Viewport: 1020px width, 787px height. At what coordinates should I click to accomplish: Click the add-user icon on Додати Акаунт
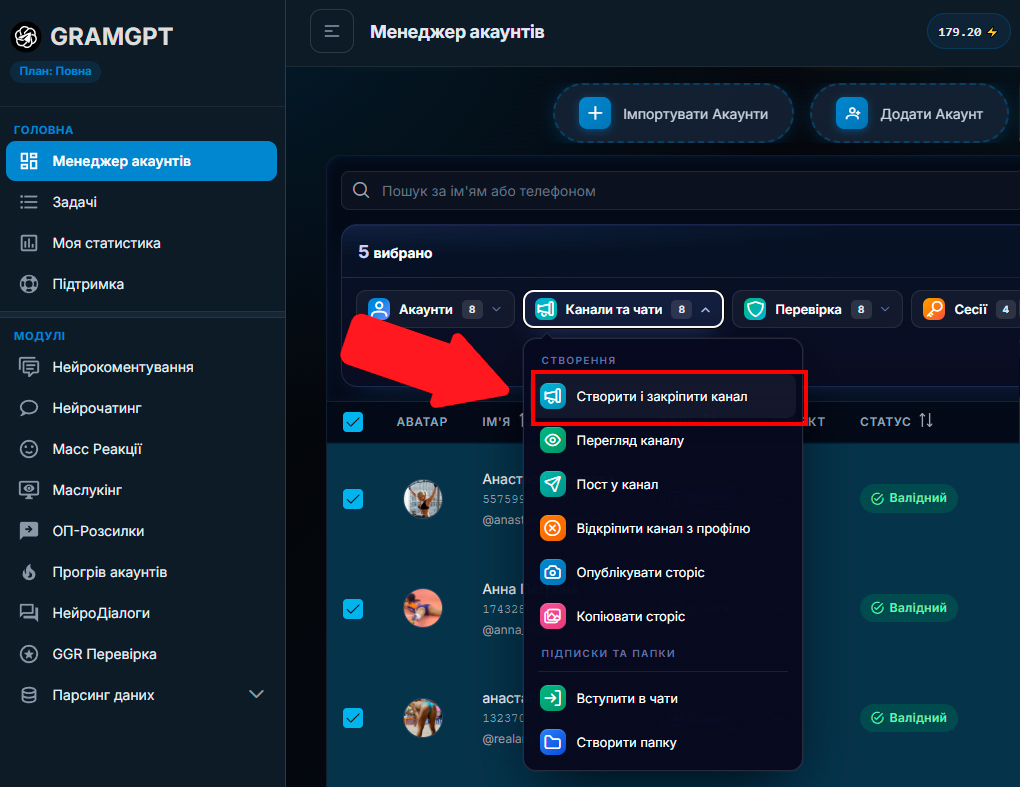click(852, 113)
